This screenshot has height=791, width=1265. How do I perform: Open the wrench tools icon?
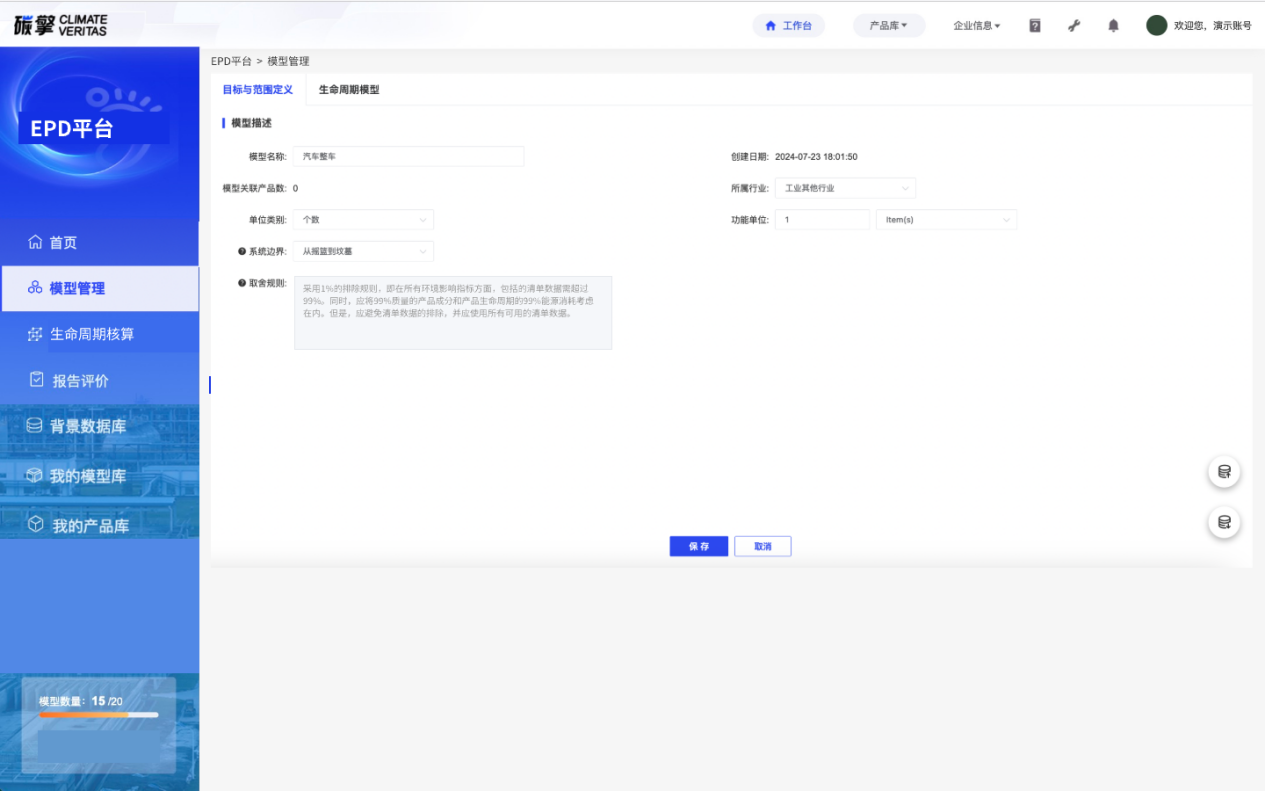click(1074, 26)
